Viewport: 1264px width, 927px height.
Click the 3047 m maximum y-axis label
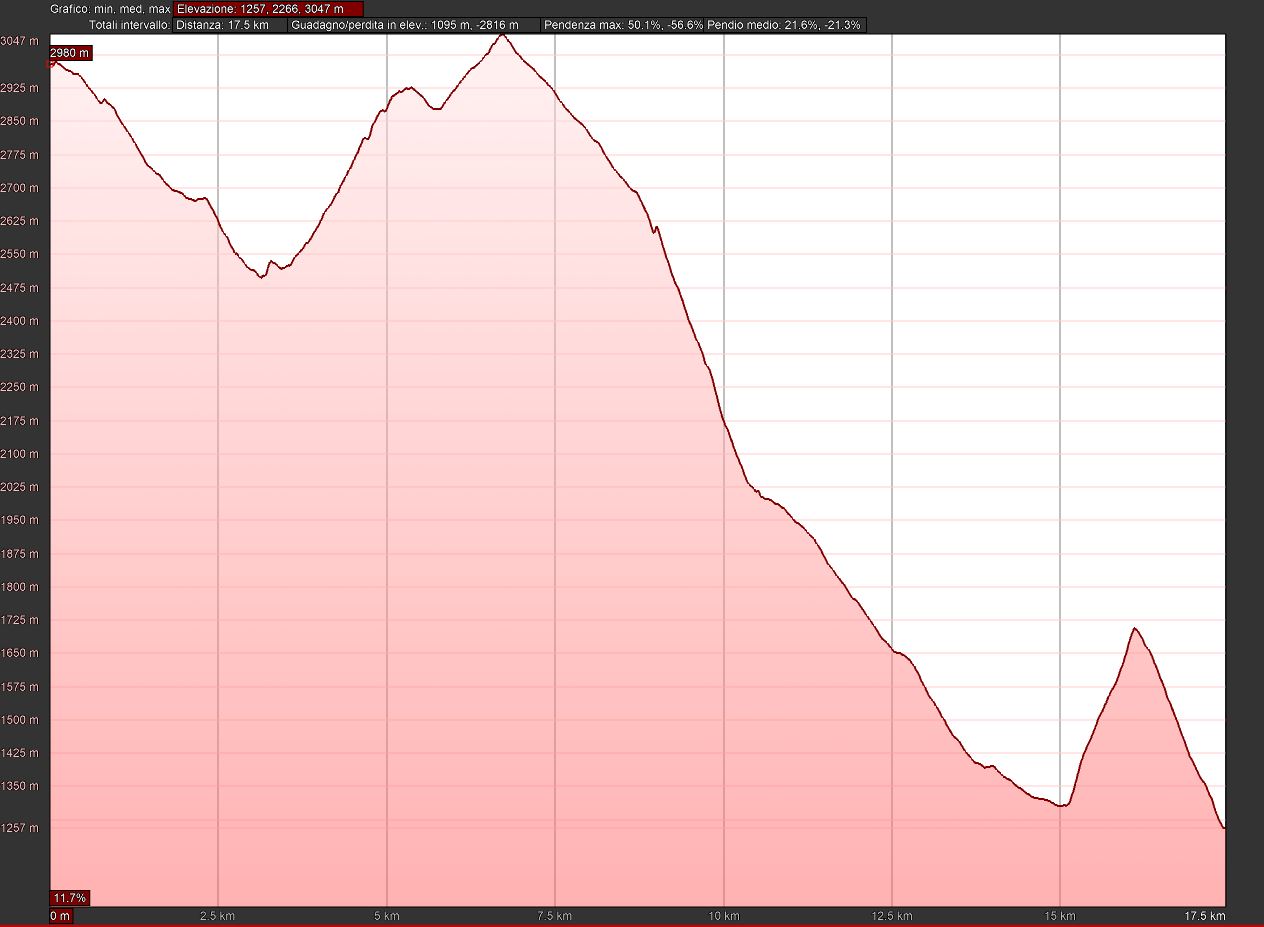(x=20, y=41)
